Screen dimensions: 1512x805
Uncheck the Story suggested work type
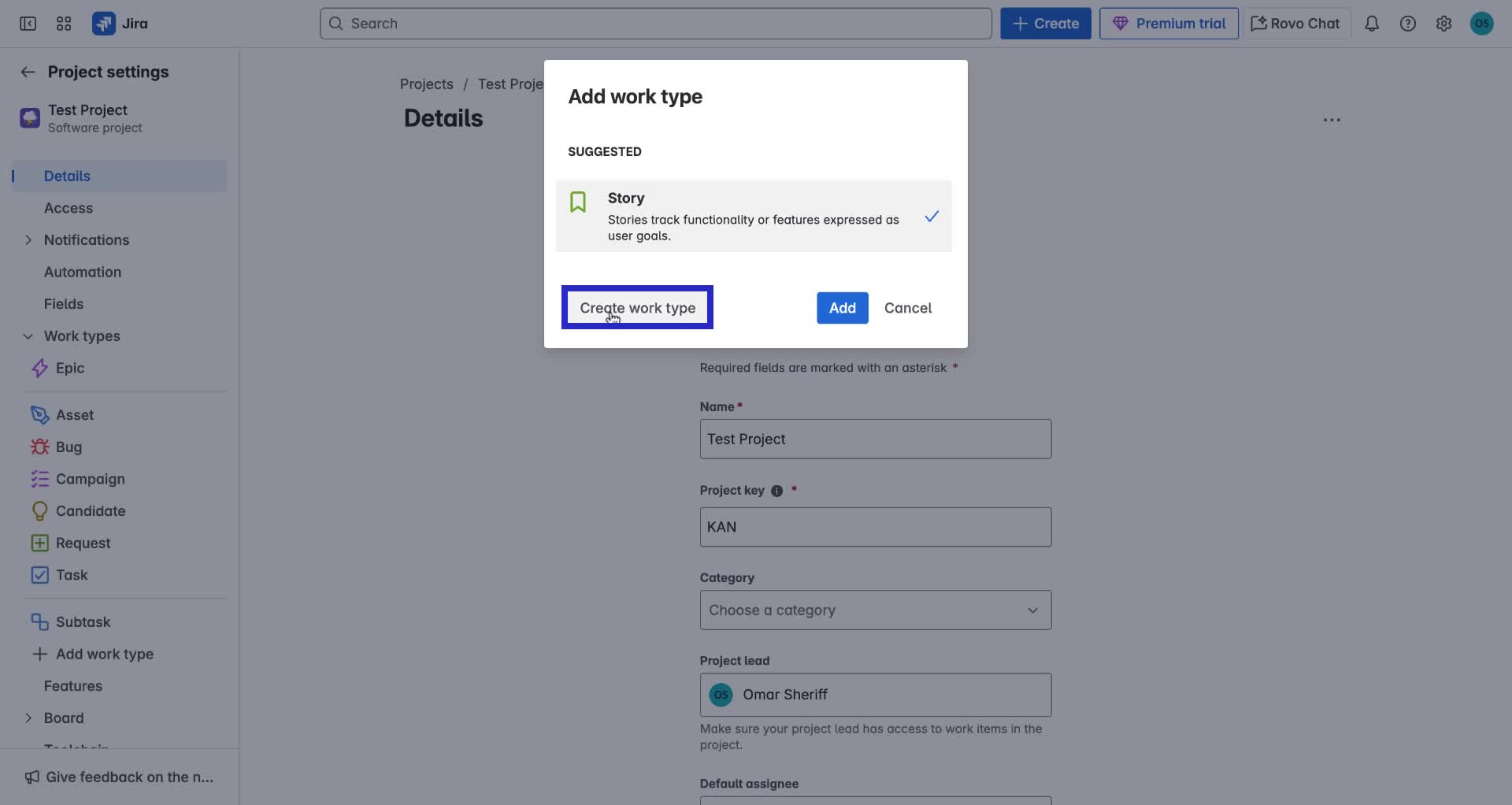[932, 216]
